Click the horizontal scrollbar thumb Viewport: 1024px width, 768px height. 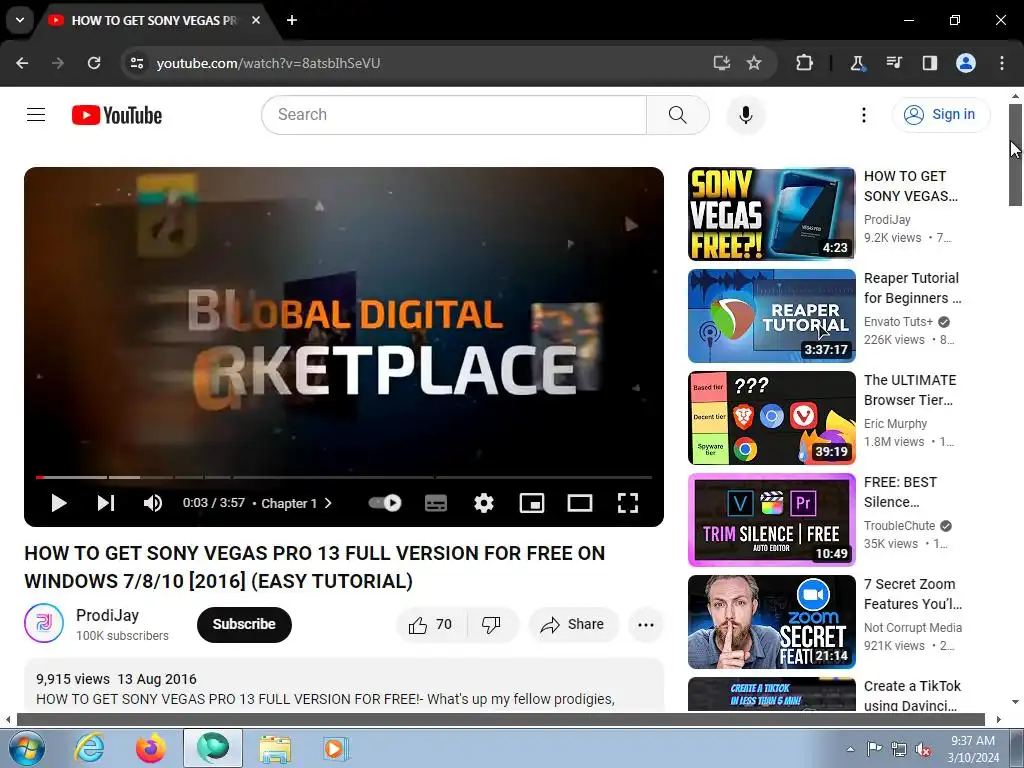click(x=500, y=720)
